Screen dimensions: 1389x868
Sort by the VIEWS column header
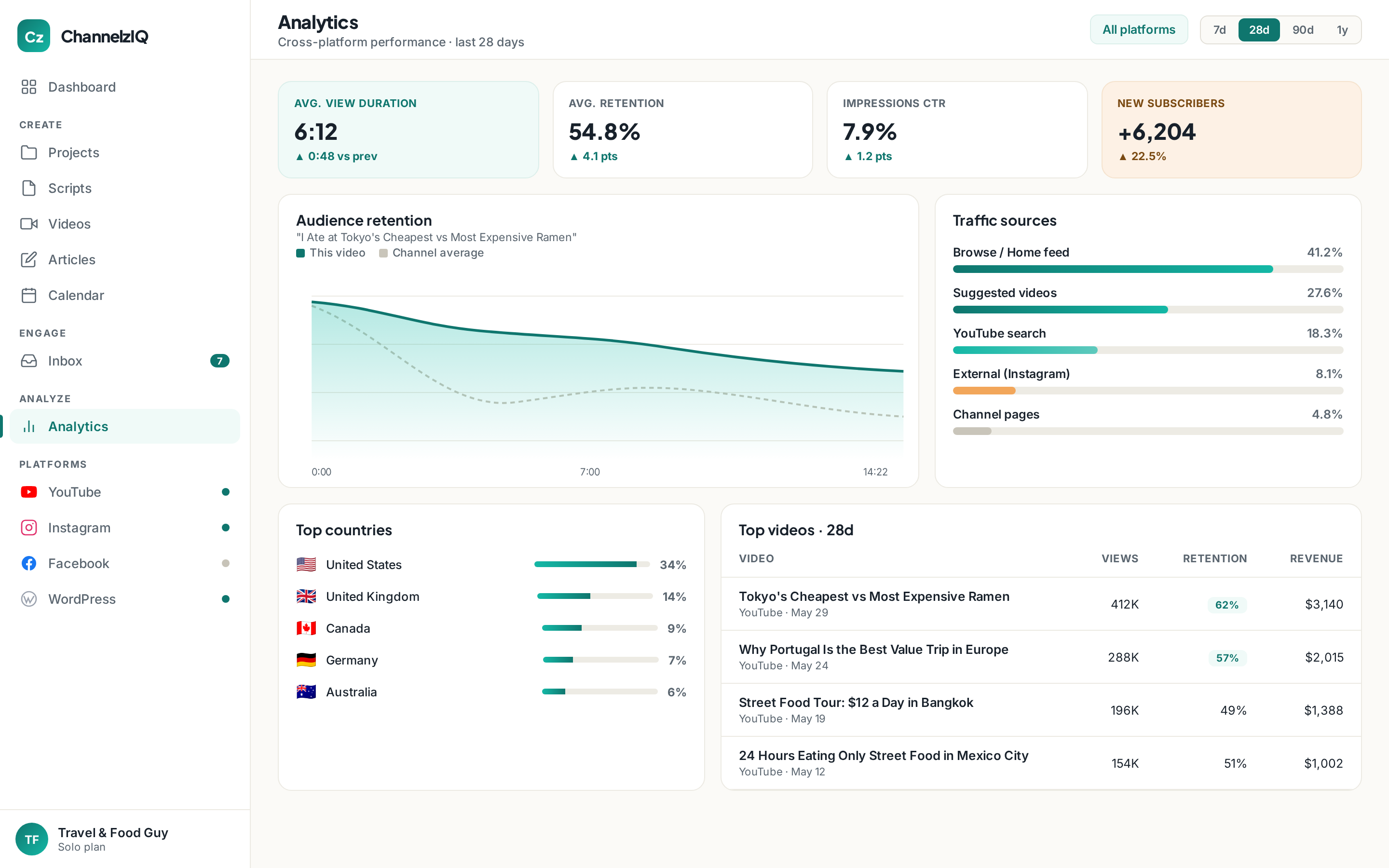coord(1119,558)
